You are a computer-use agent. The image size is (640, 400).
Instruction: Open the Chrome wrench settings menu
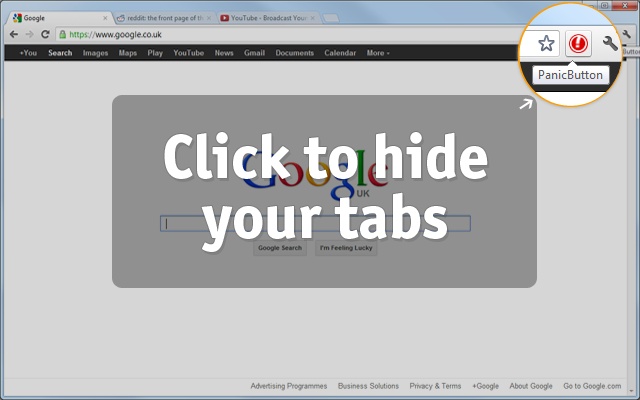pos(610,44)
